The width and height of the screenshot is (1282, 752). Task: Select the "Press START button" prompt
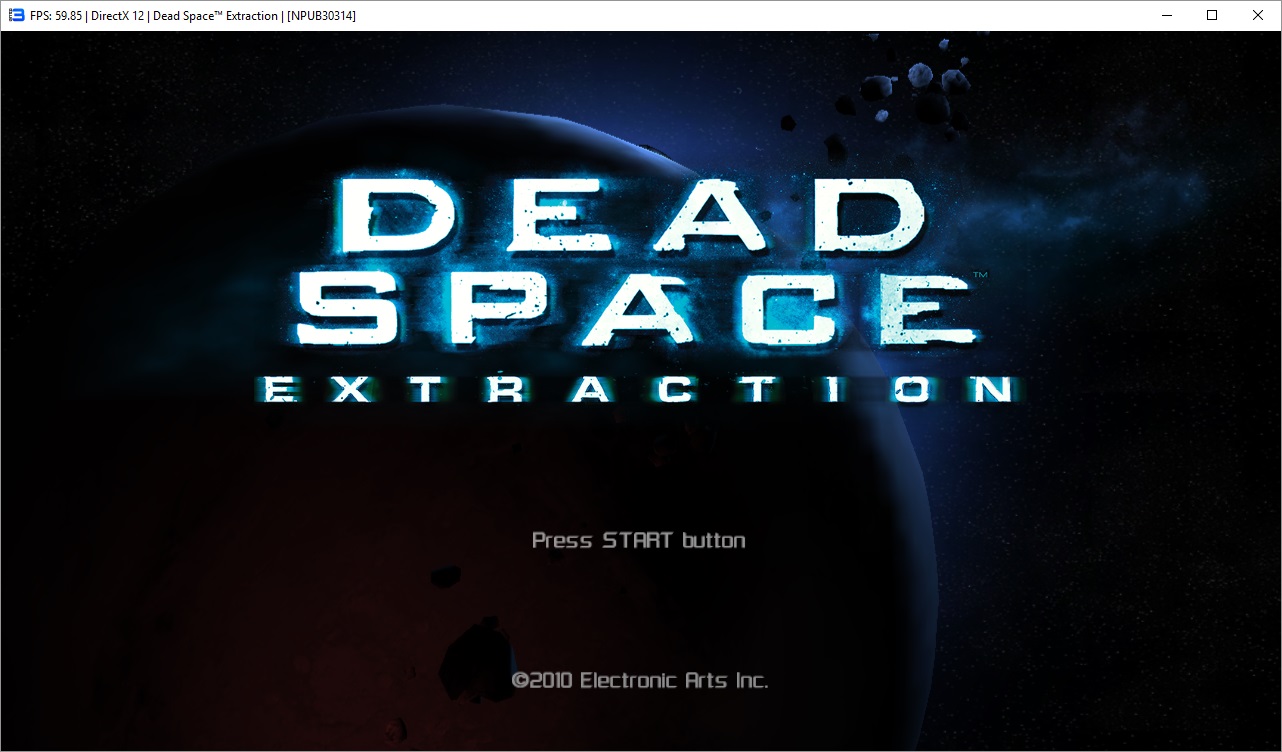(638, 540)
